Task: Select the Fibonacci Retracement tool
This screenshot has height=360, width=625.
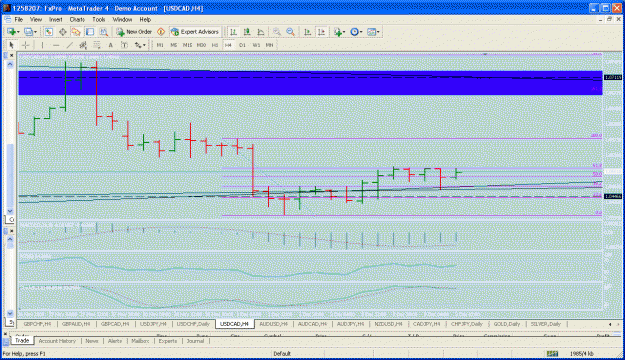Action: [x=97, y=45]
